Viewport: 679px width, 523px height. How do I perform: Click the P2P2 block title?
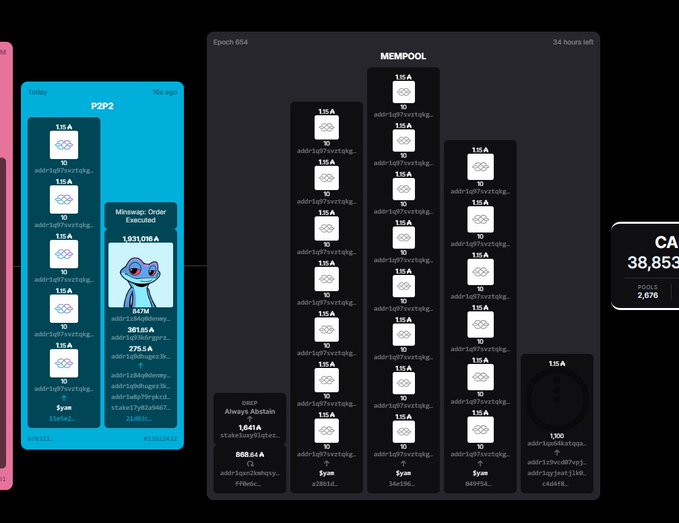pyautogui.click(x=102, y=106)
